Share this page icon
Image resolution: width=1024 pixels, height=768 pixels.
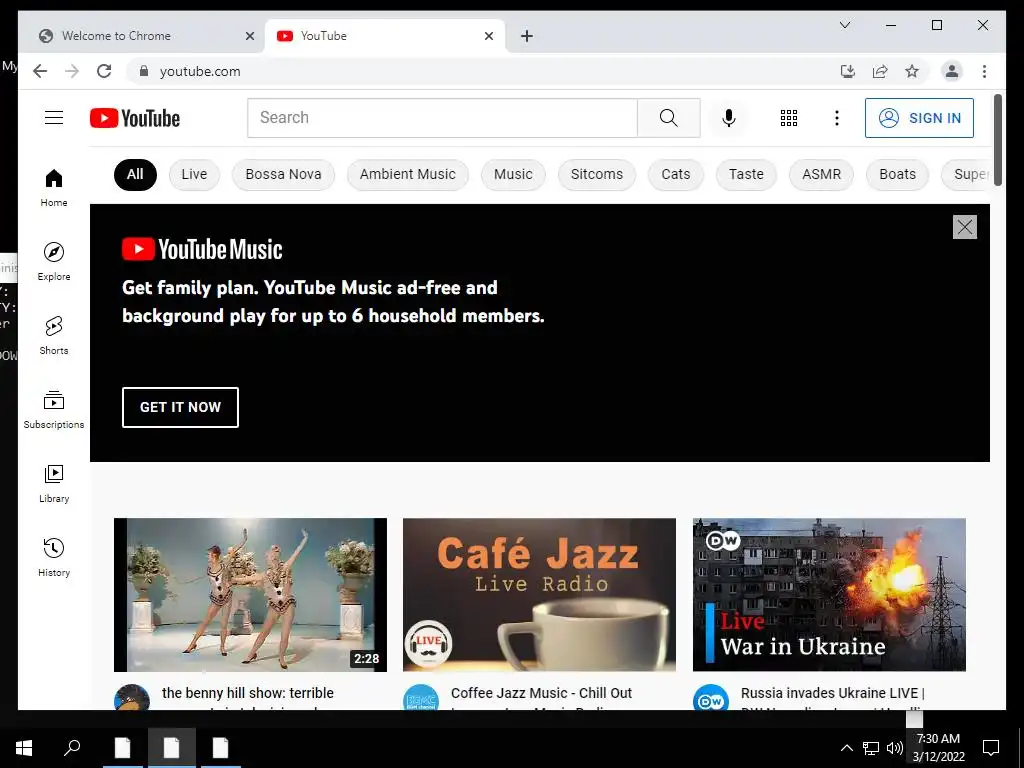(880, 71)
